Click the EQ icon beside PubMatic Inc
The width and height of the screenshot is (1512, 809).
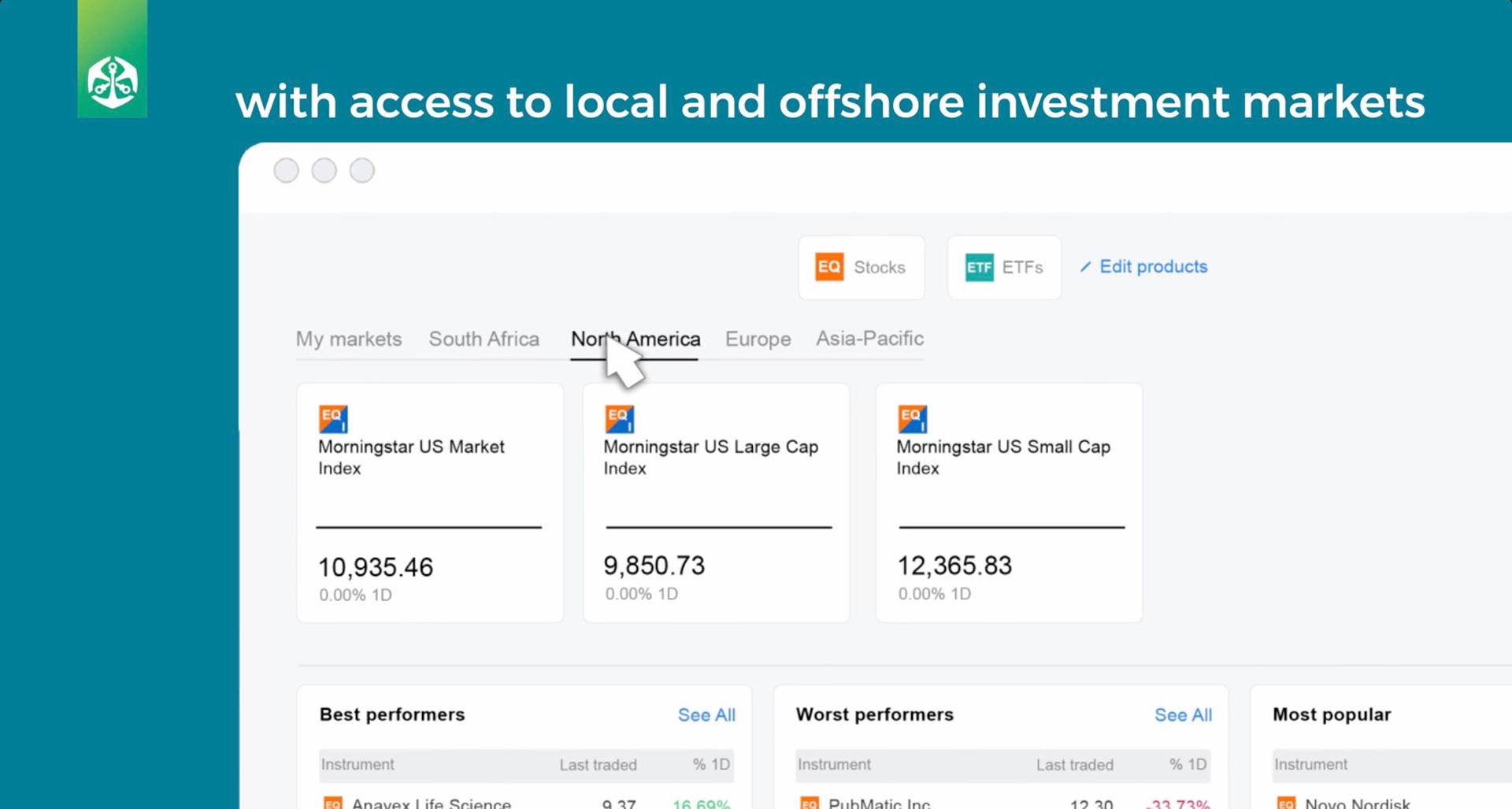(x=810, y=803)
